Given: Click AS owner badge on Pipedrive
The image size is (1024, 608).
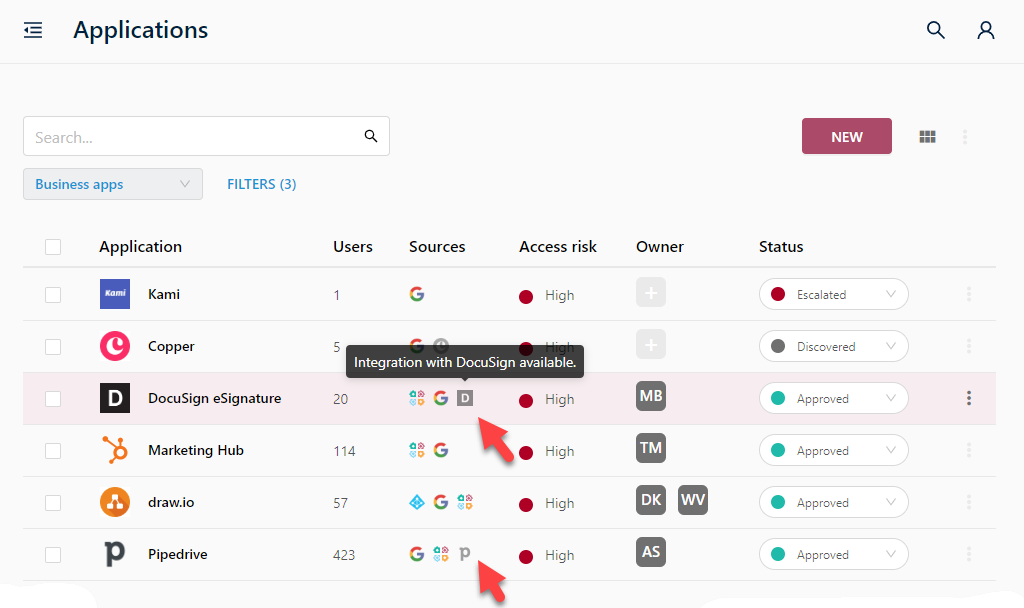Looking at the screenshot, I should coord(651,552).
